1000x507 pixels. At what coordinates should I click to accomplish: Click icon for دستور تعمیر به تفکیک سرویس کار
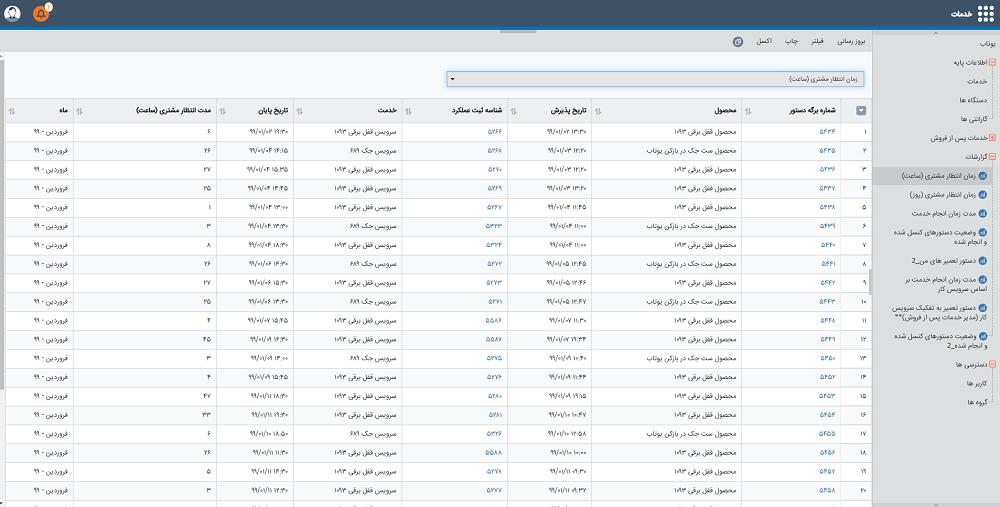[x=983, y=308]
